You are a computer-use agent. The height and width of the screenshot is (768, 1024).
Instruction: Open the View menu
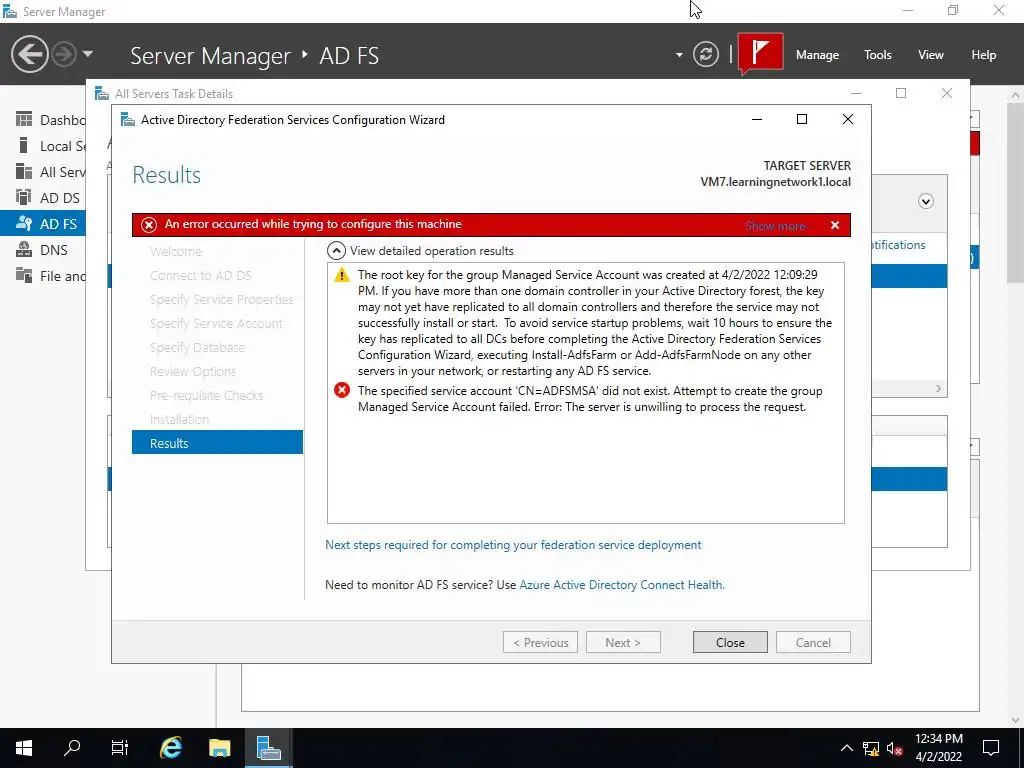(930, 55)
